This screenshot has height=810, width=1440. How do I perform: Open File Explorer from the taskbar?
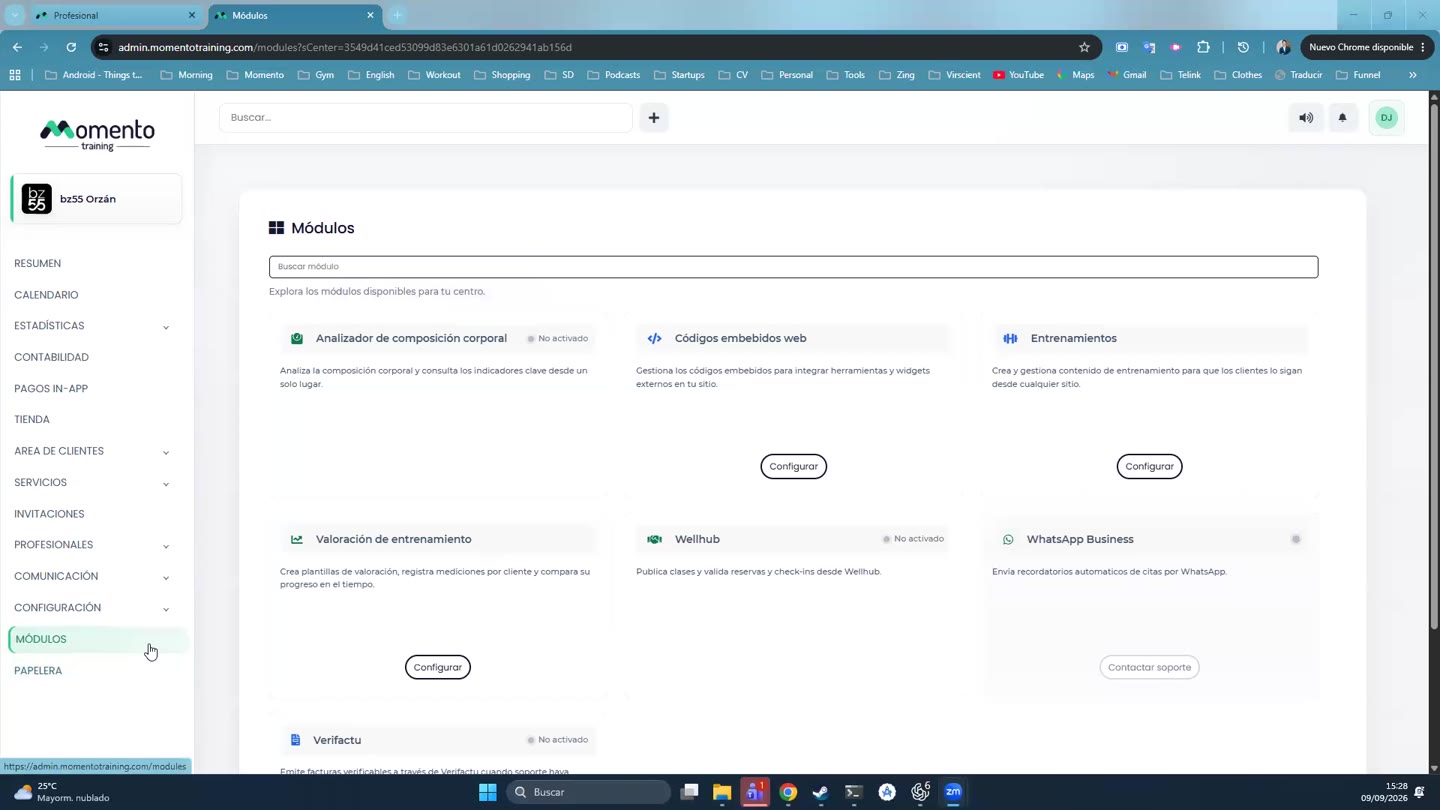click(722, 792)
